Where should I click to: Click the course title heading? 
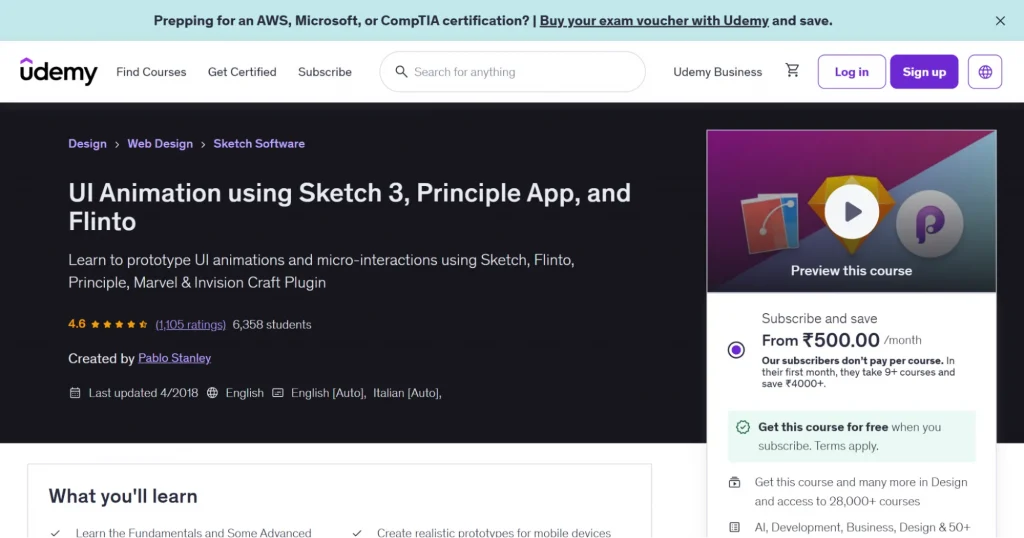(x=349, y=207)
